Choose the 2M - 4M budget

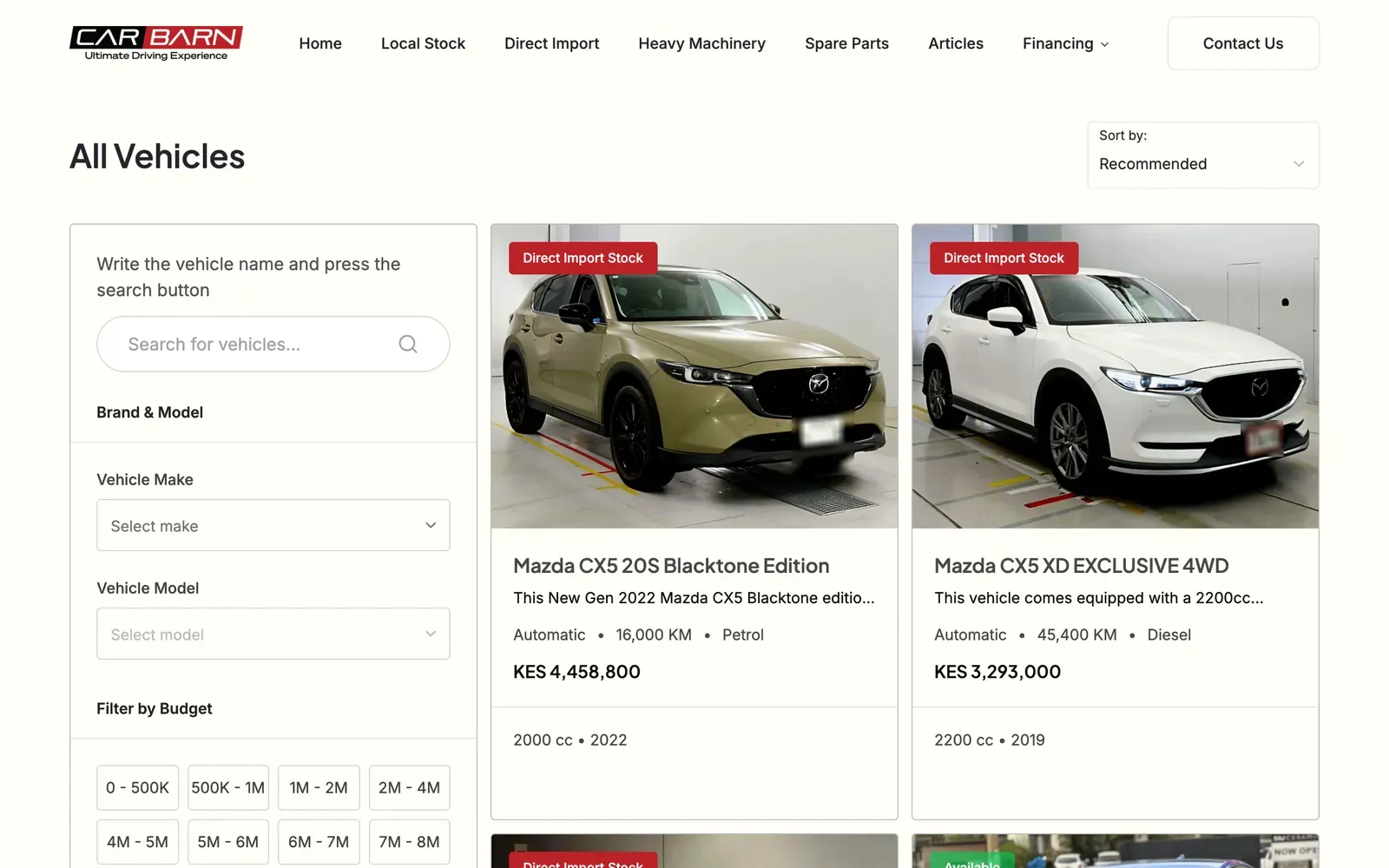409,787
